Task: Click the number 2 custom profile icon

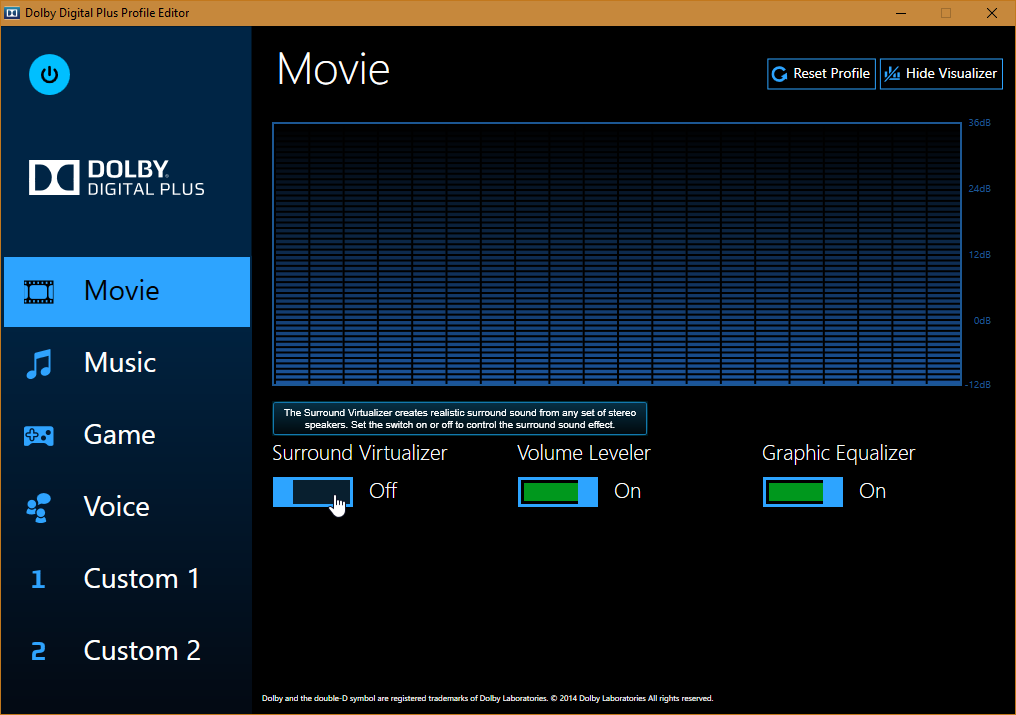Action: pyautogui.click(x=38, y=651)
